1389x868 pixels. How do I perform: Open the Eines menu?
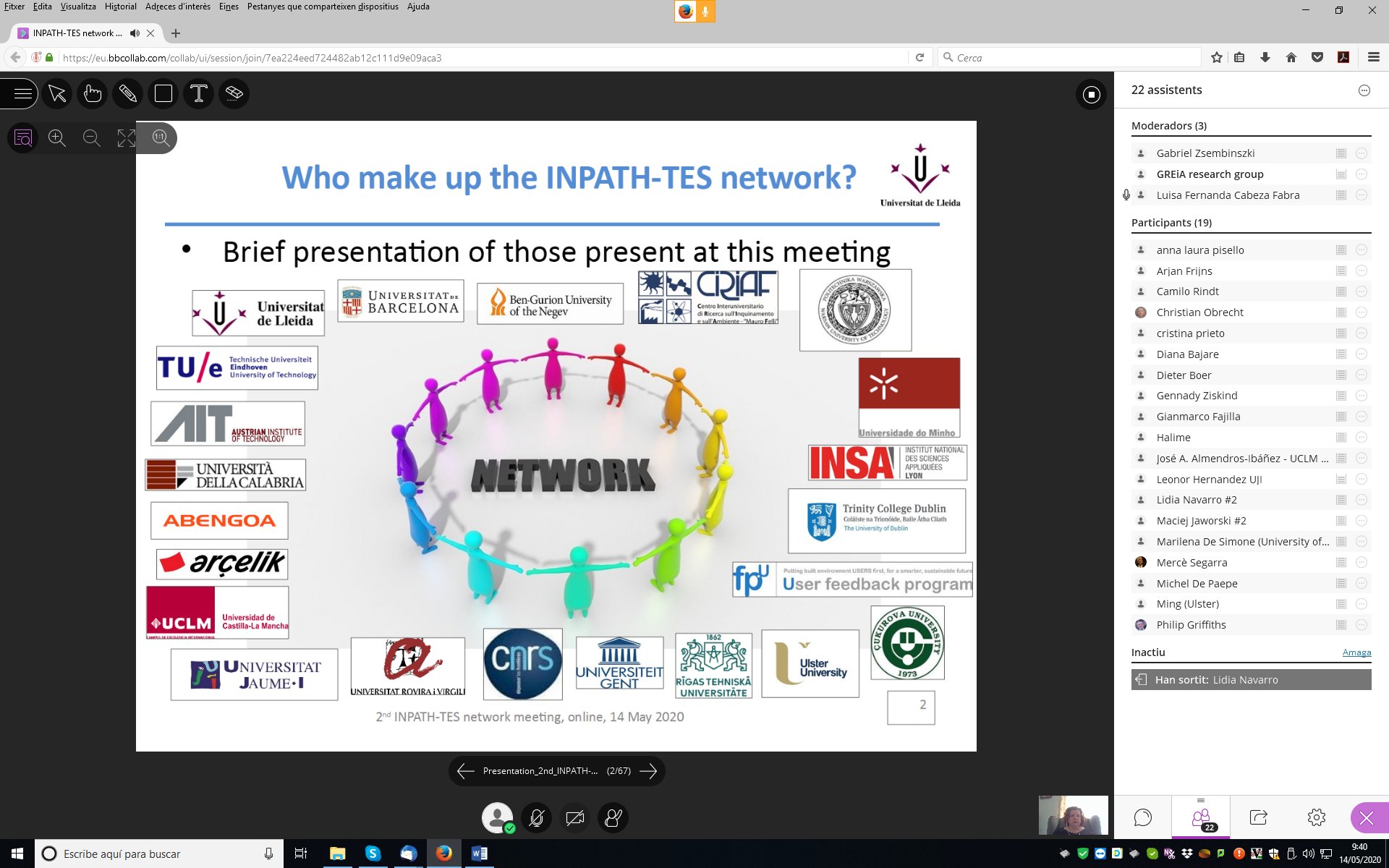point(229,7)
